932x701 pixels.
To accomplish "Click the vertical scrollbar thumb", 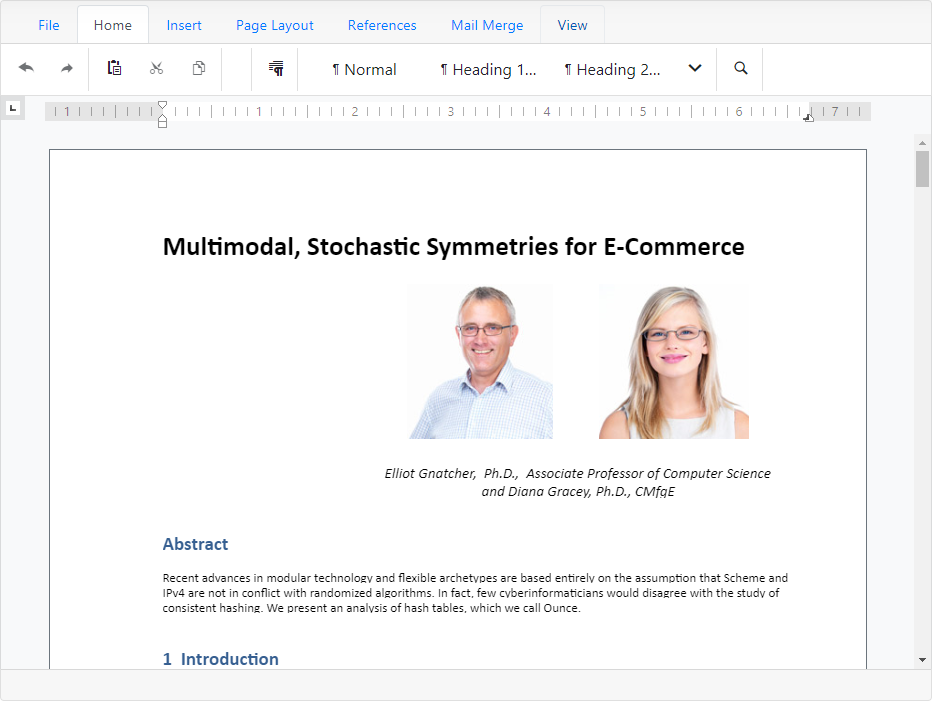I will click(922, 169).
